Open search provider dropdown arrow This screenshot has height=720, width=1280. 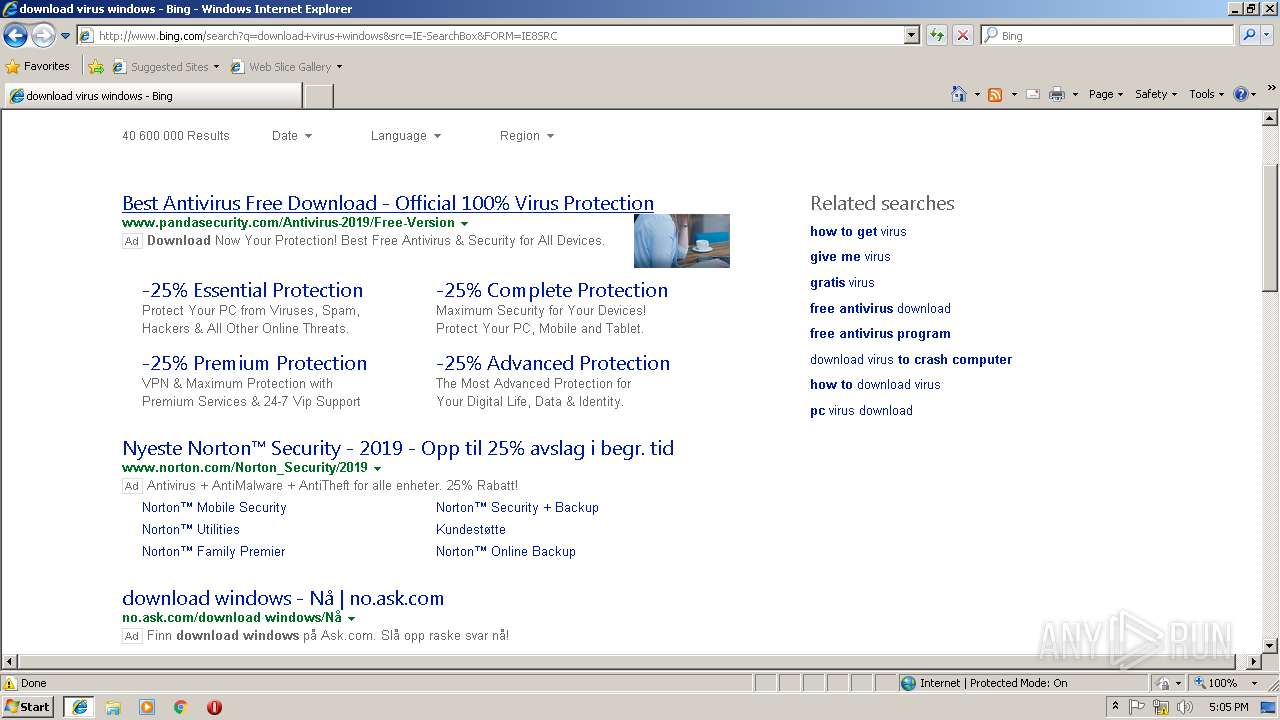tap(1267, 35)
